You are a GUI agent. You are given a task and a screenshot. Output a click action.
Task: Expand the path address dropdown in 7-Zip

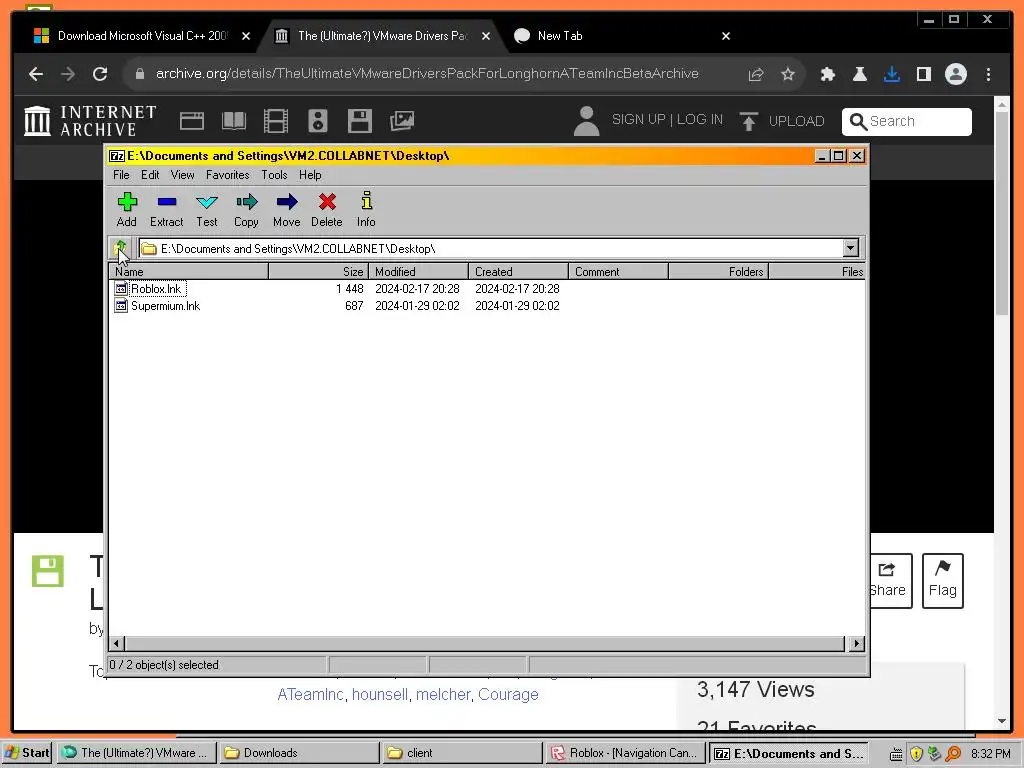coord(850,248)
